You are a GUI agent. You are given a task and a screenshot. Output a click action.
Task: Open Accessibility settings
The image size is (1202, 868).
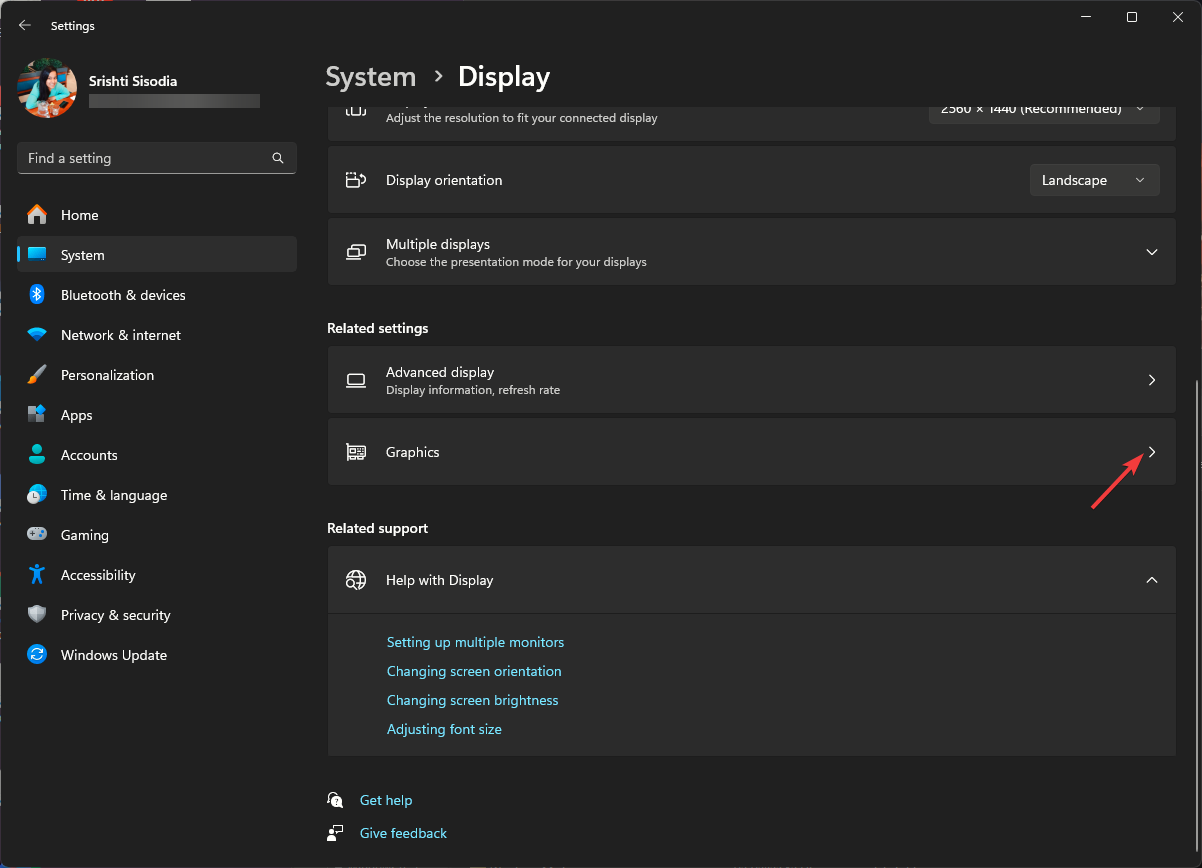coord(157,575)
